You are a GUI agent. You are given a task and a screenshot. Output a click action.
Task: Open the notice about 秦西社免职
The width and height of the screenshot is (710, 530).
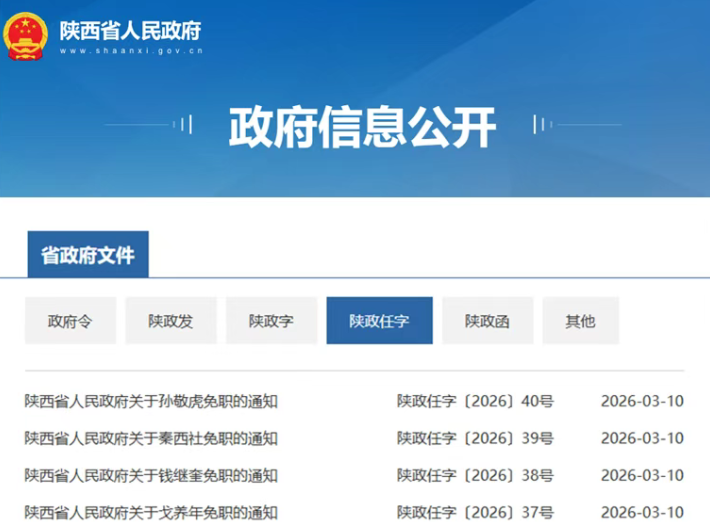coord(151,438)
